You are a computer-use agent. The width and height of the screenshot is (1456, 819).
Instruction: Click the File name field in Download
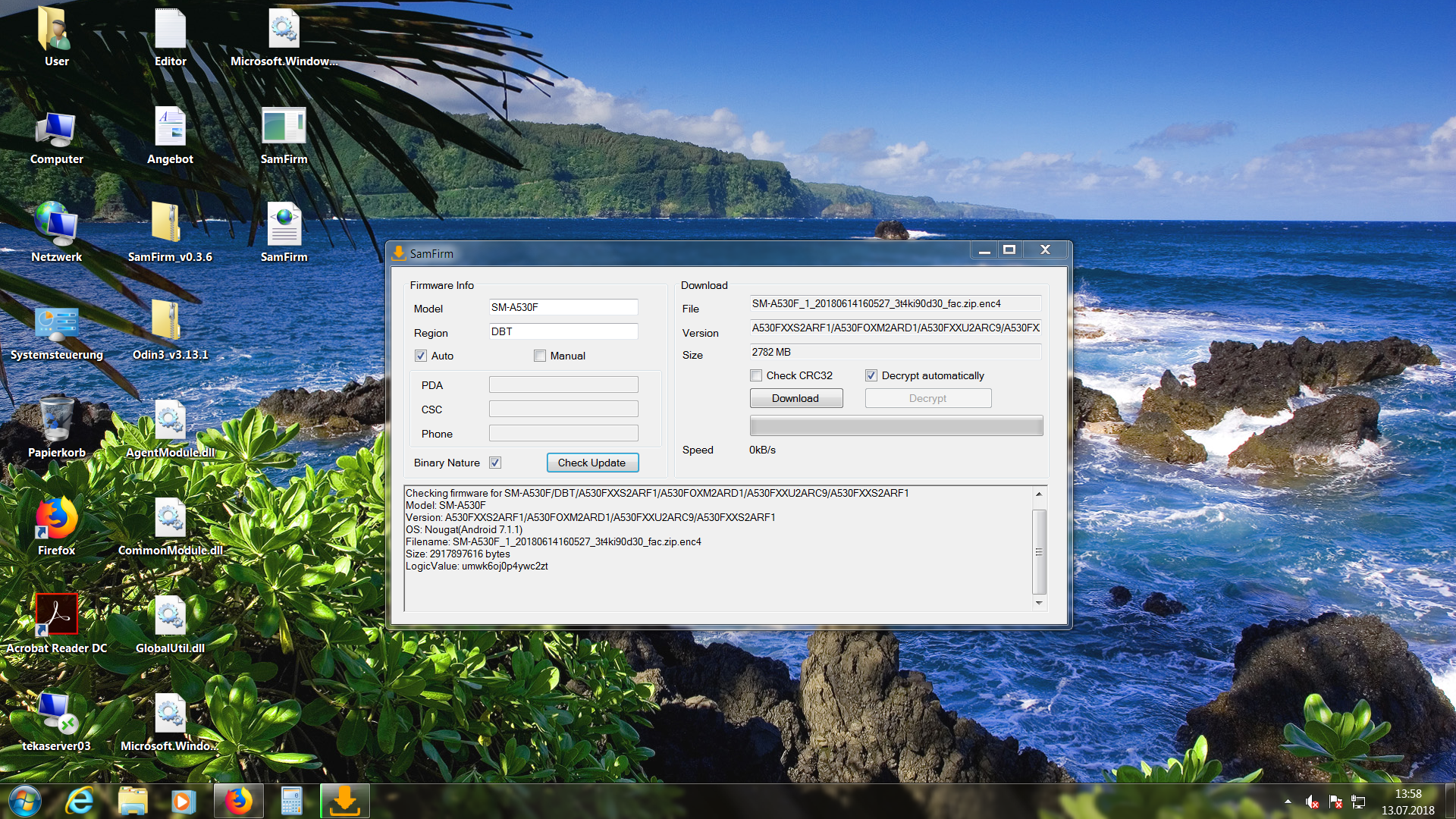coord(896,303)
